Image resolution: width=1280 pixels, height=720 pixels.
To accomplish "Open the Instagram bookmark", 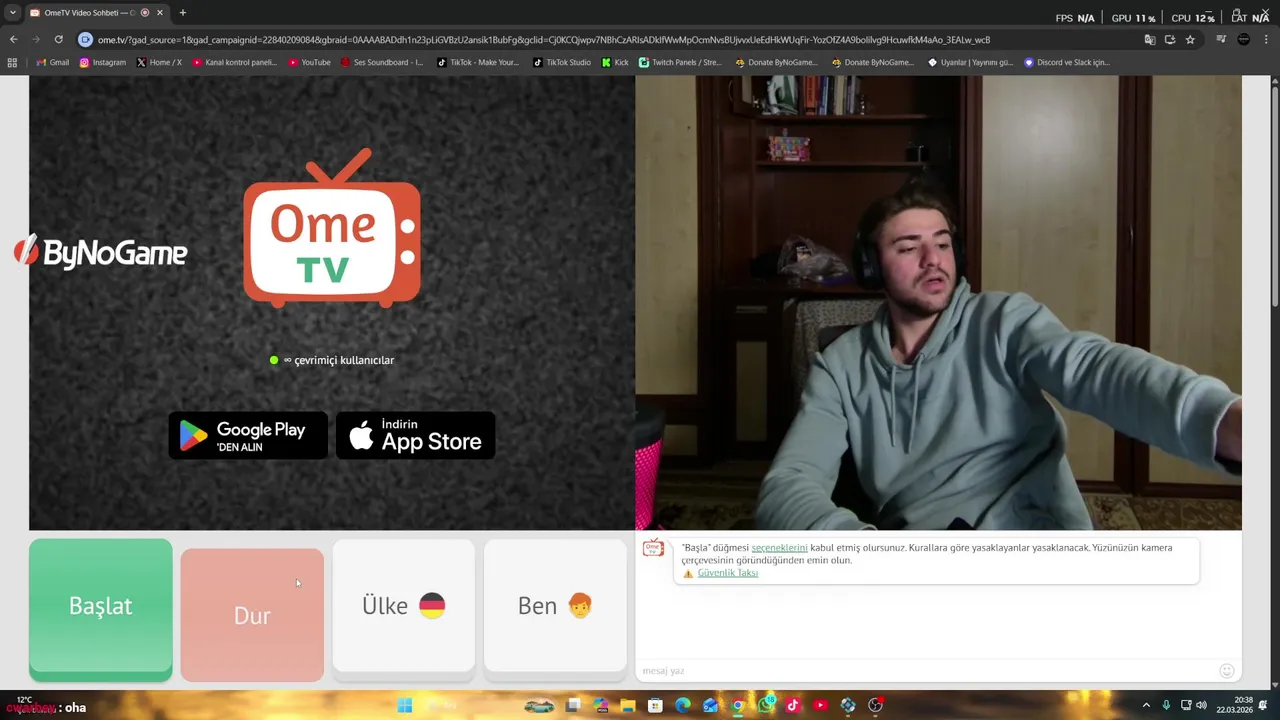I will coord(103,62).
